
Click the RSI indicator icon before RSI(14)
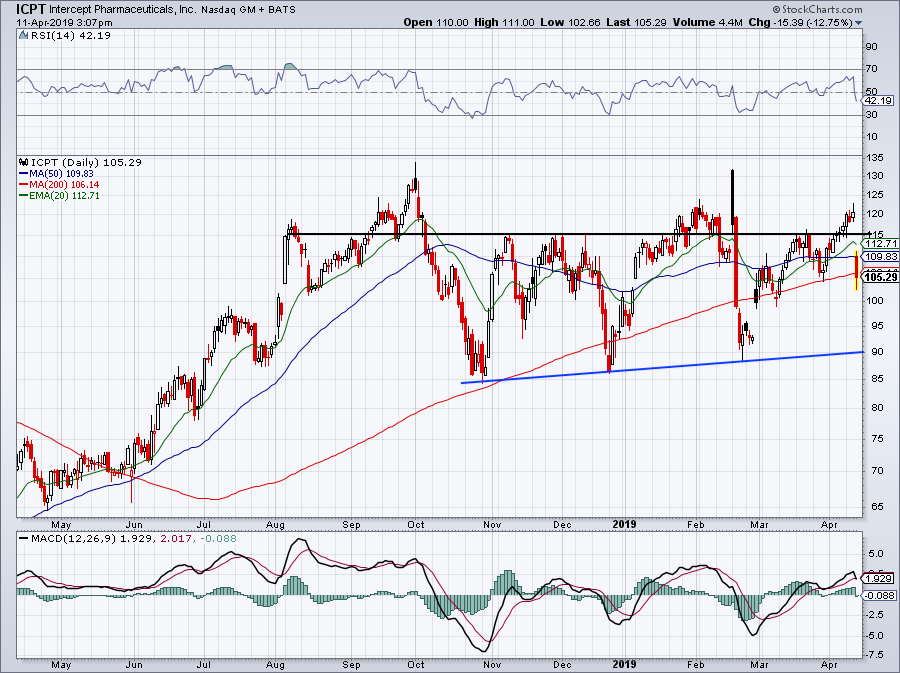(23, 36)
